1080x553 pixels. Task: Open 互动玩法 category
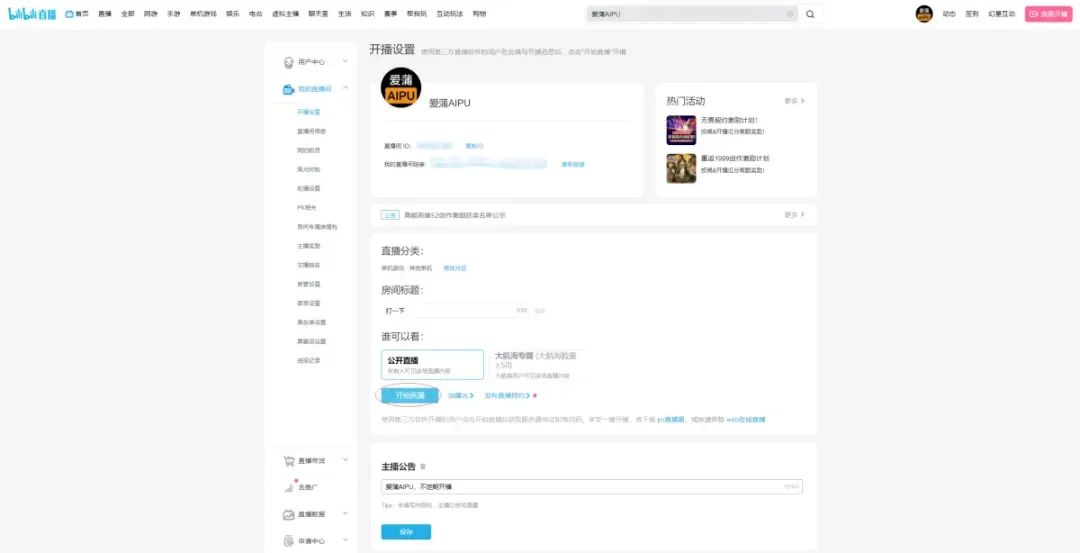click(x=450, y=14)
